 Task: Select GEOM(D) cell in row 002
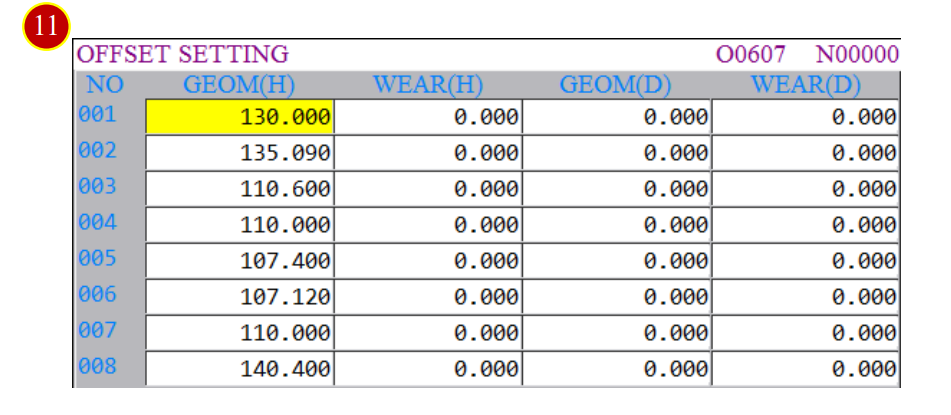pos(617,152)
